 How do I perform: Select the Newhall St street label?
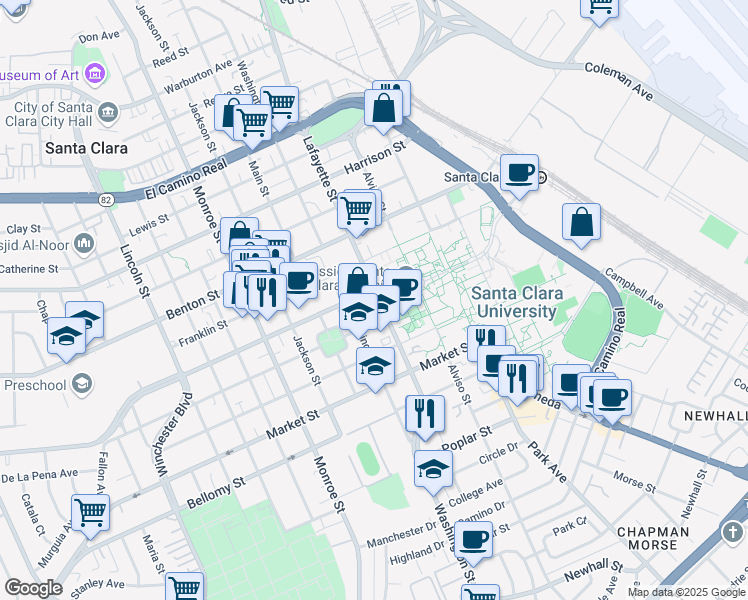593,570
